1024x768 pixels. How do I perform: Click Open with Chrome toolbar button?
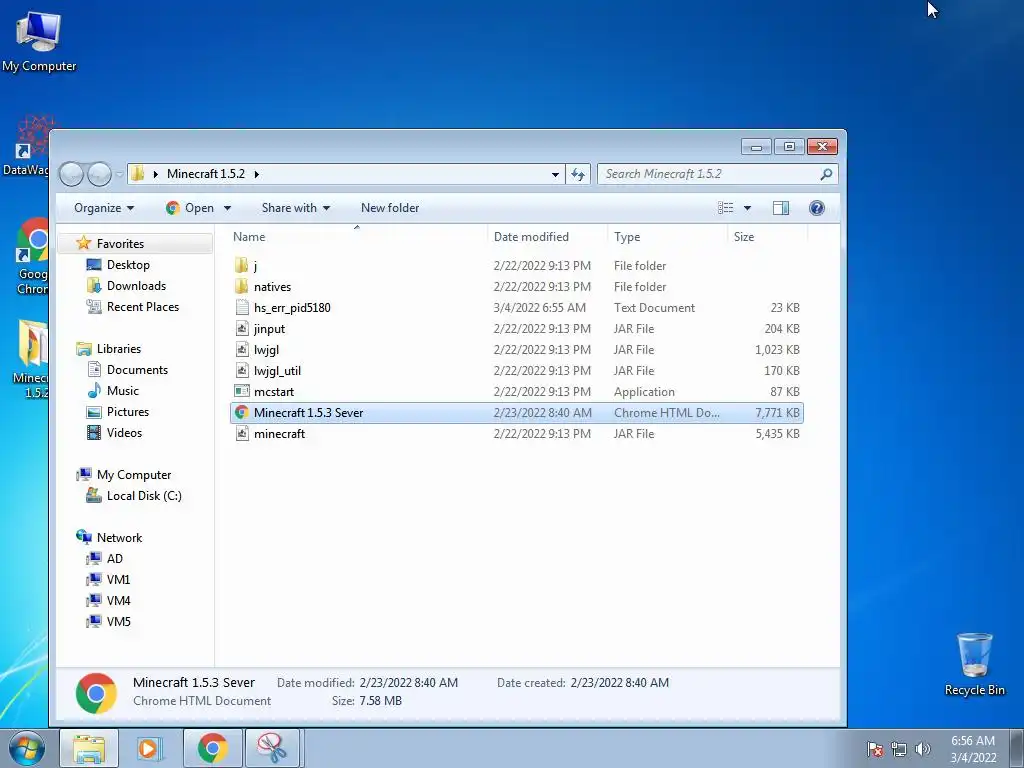pos(190,208)
